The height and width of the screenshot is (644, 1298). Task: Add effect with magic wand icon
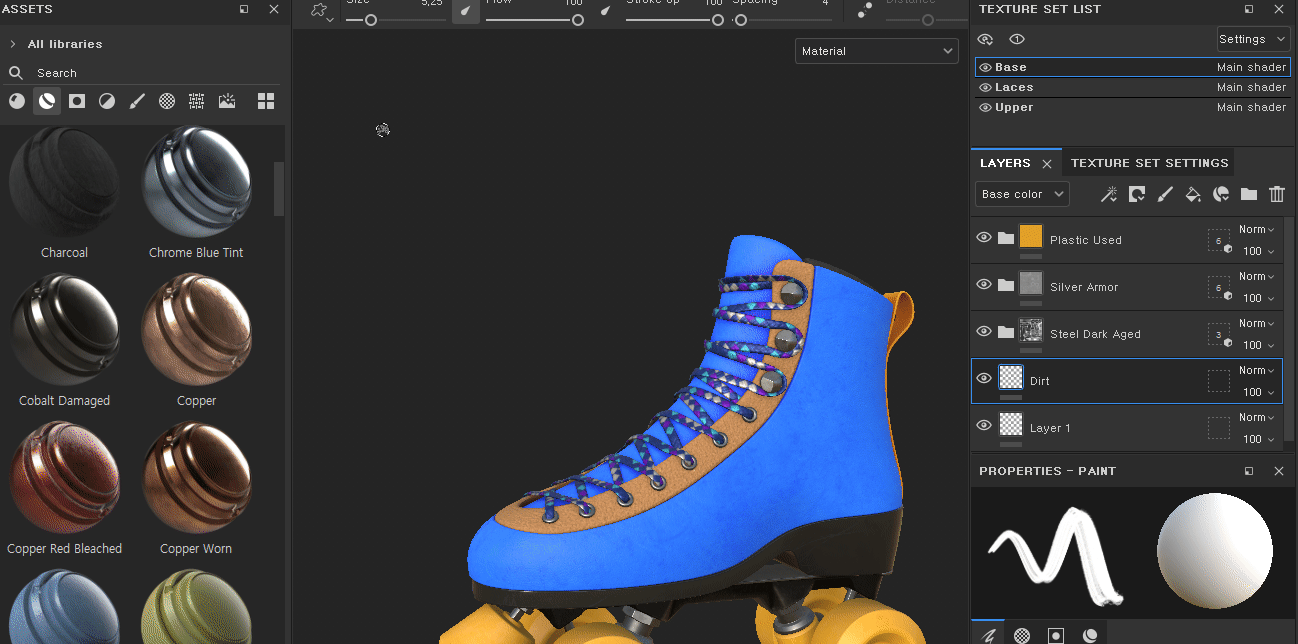(1109, 194)
